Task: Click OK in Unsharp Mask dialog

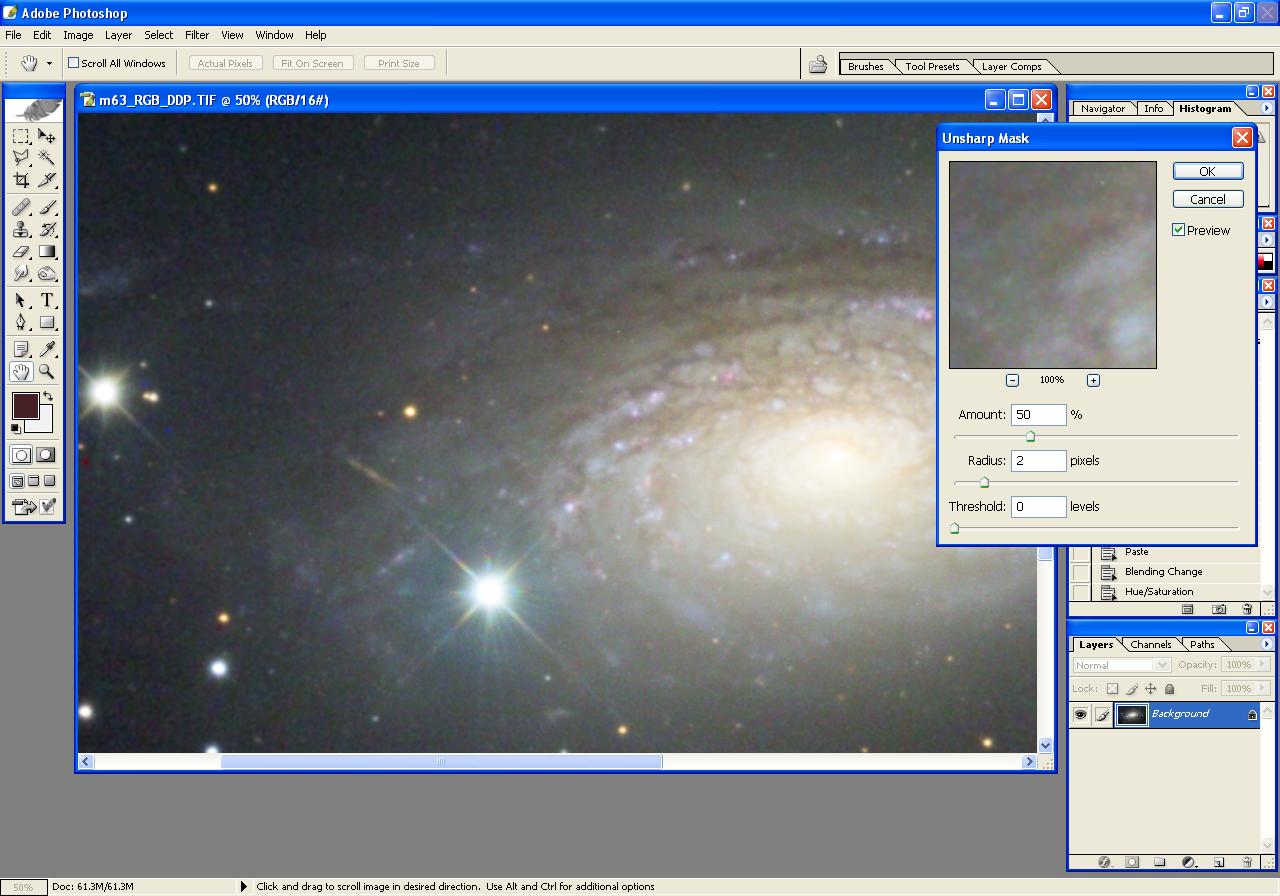Action: coord(1207,171)
